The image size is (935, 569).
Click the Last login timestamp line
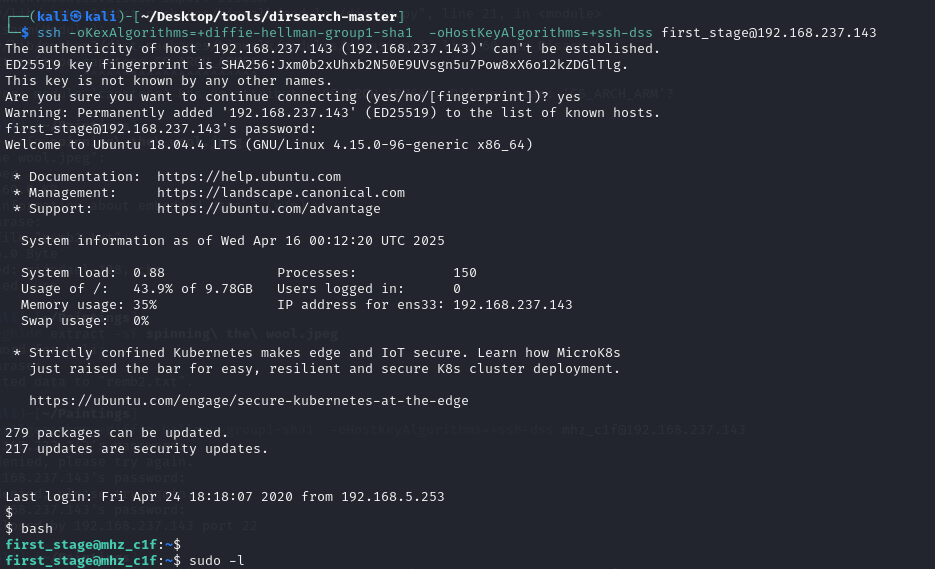pos(225,497)
